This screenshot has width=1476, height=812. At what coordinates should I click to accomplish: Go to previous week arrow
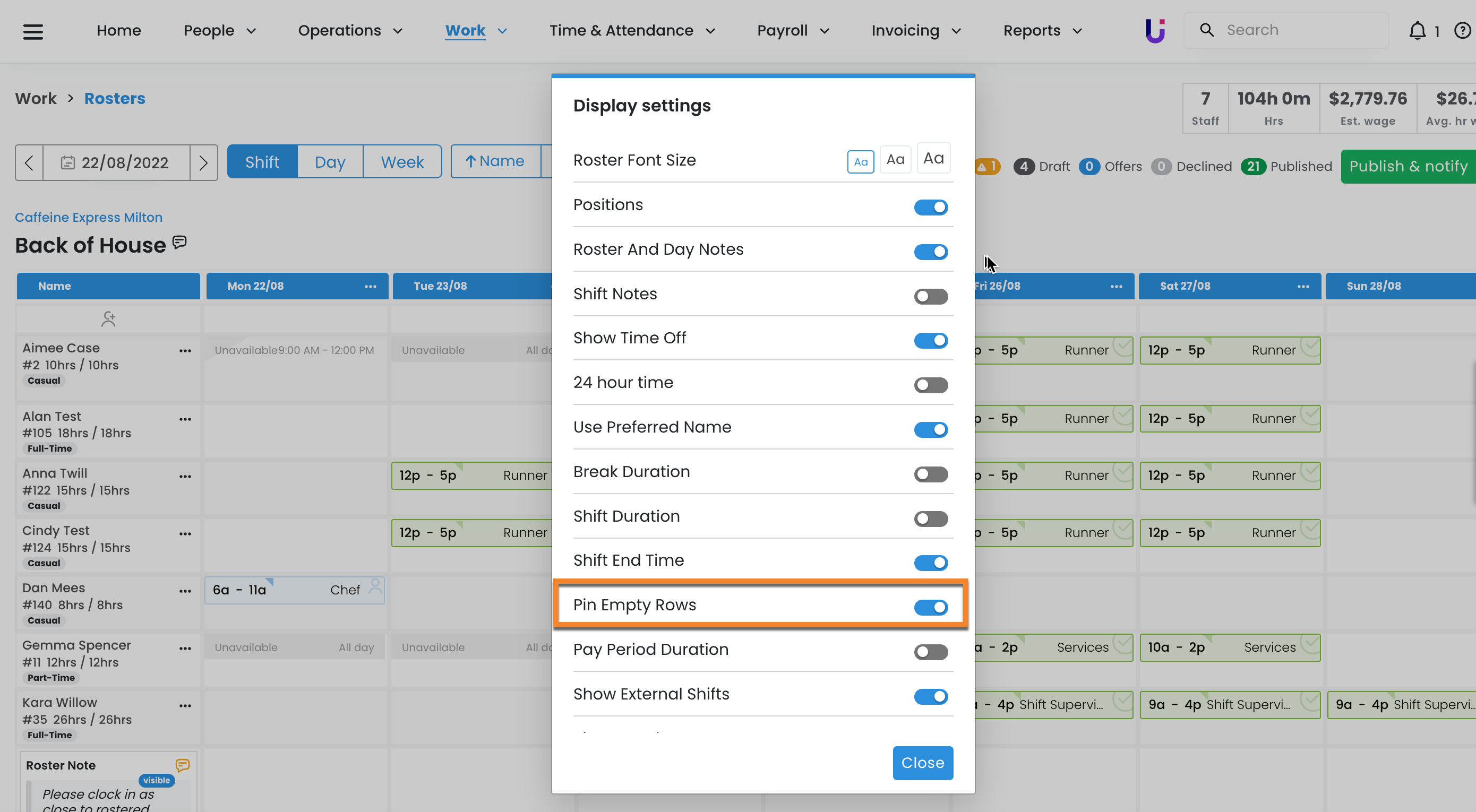pos(29,162)
